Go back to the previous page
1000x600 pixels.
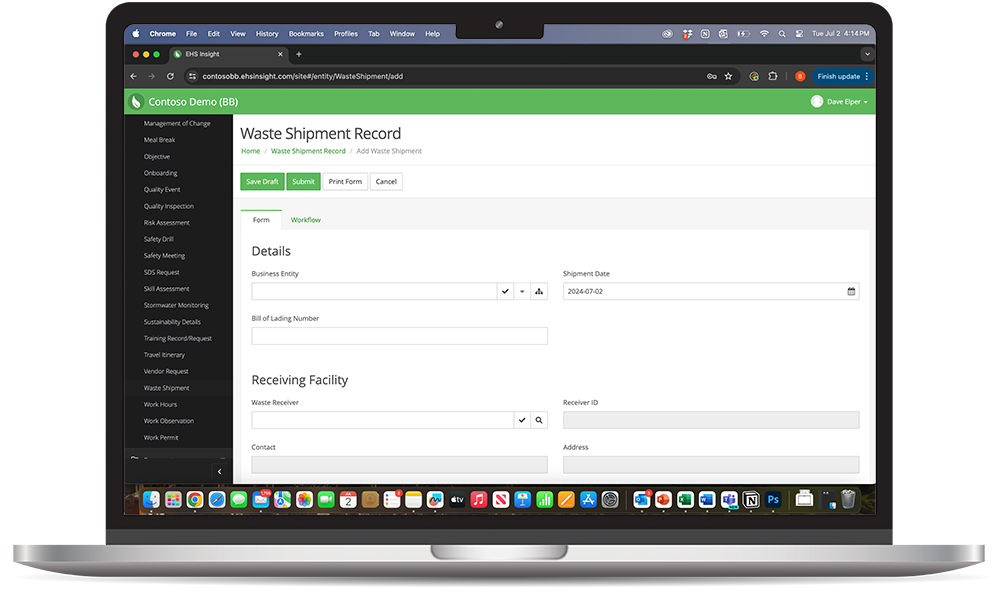133,77
